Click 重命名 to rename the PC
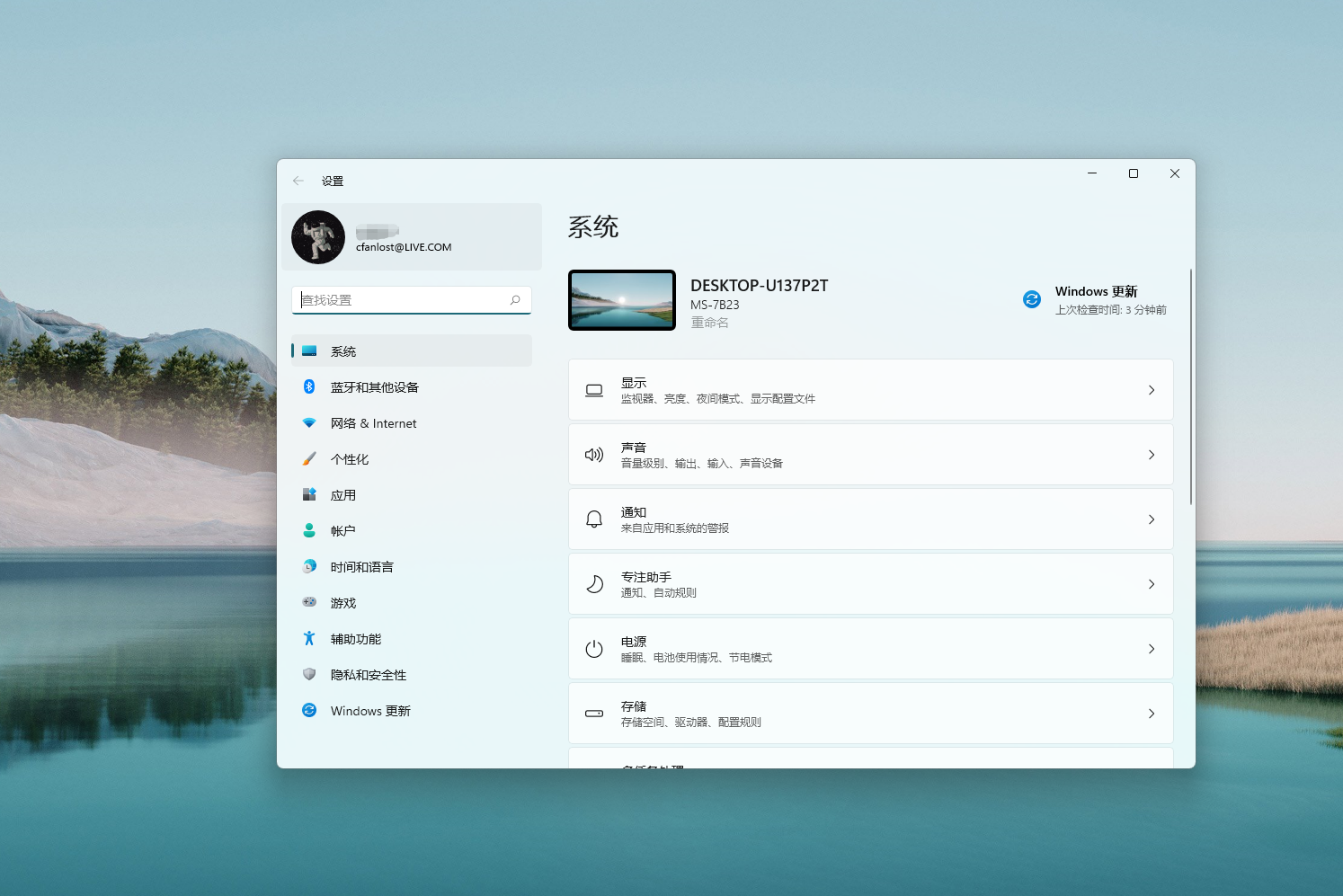The width and height of the screenshot is (1343, 896). point(709,323)
